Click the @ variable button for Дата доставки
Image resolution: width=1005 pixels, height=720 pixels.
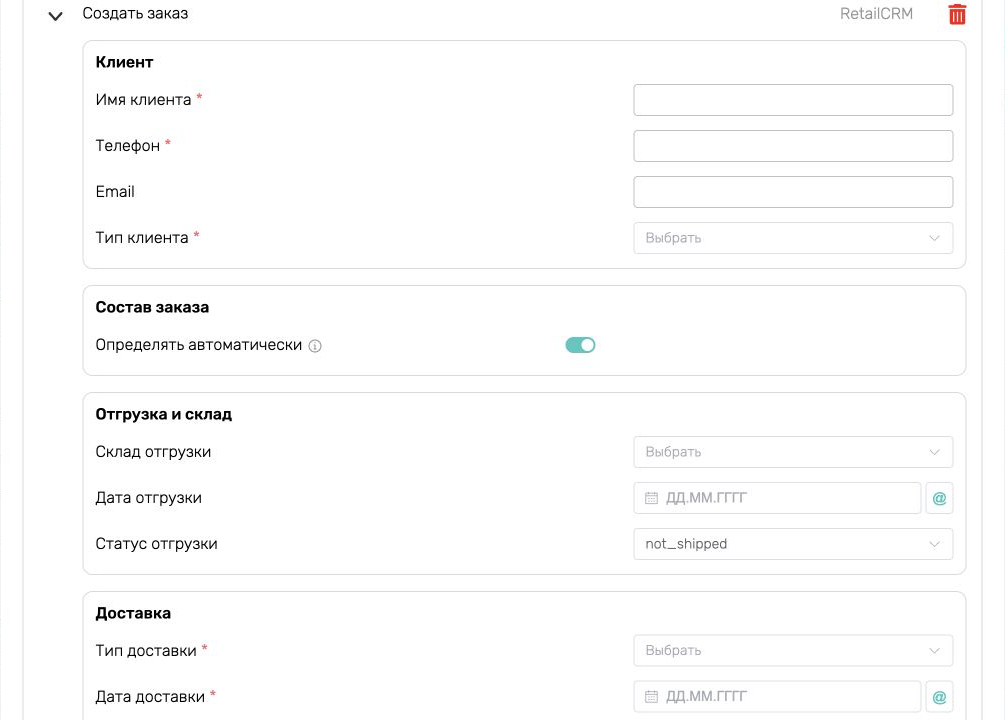(x=939, y=697)
